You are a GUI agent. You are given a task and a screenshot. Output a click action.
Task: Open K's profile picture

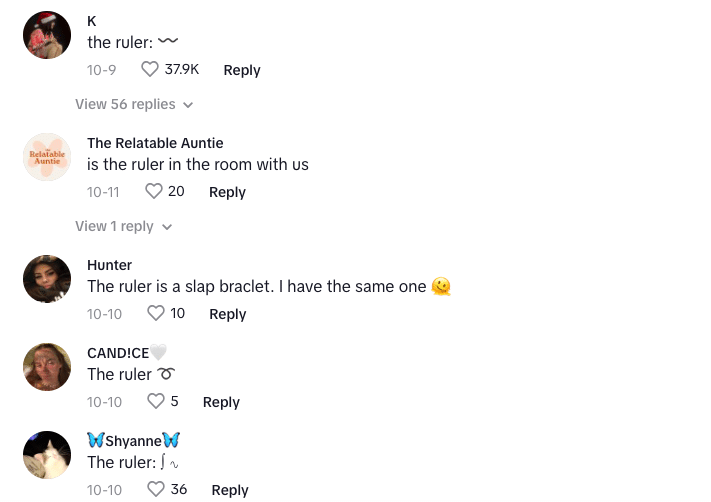[x=47, y=35]
